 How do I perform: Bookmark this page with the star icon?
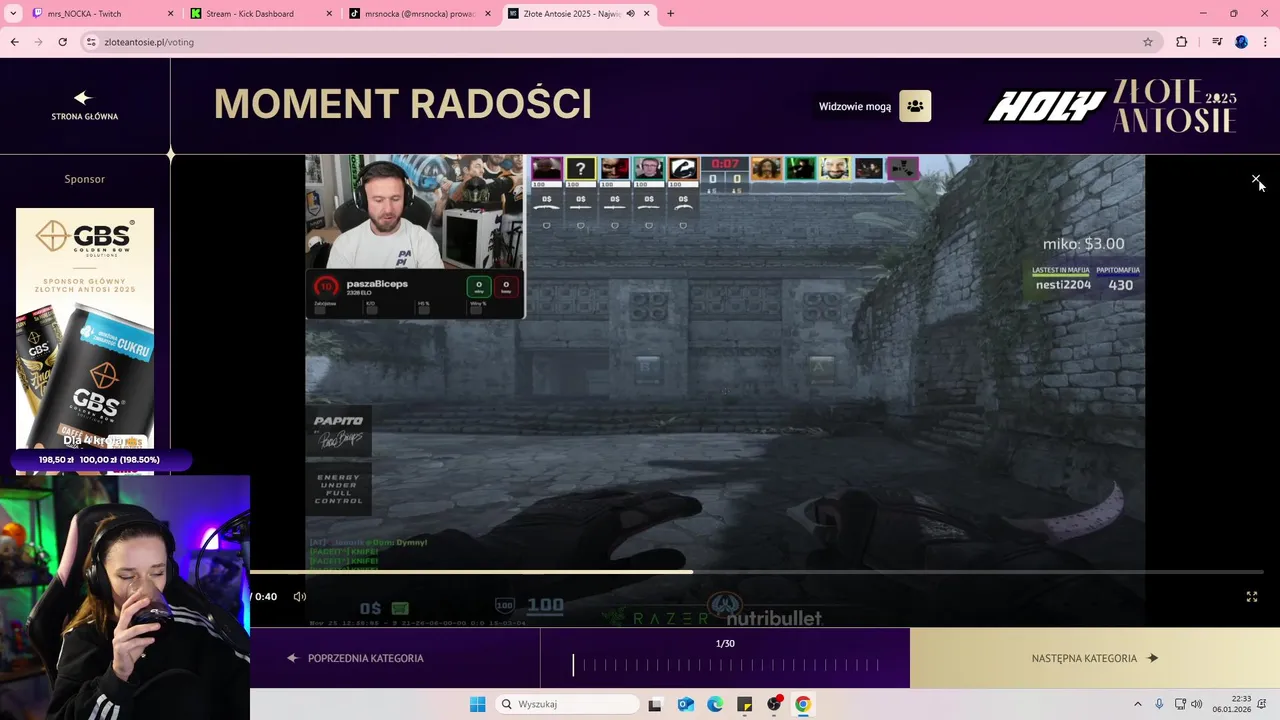(x=1148, y=42)
